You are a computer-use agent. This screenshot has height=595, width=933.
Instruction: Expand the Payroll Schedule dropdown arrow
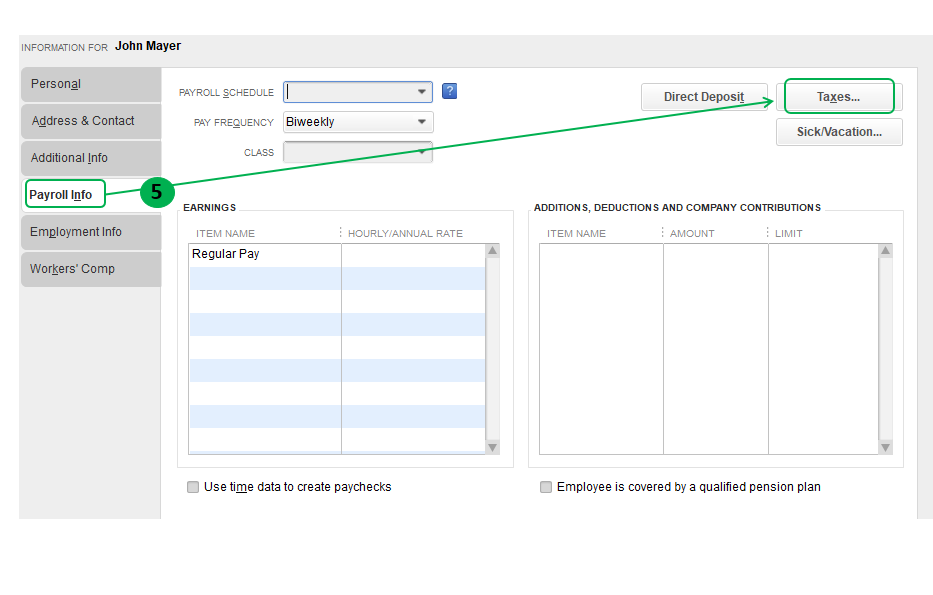coord(421,92)
